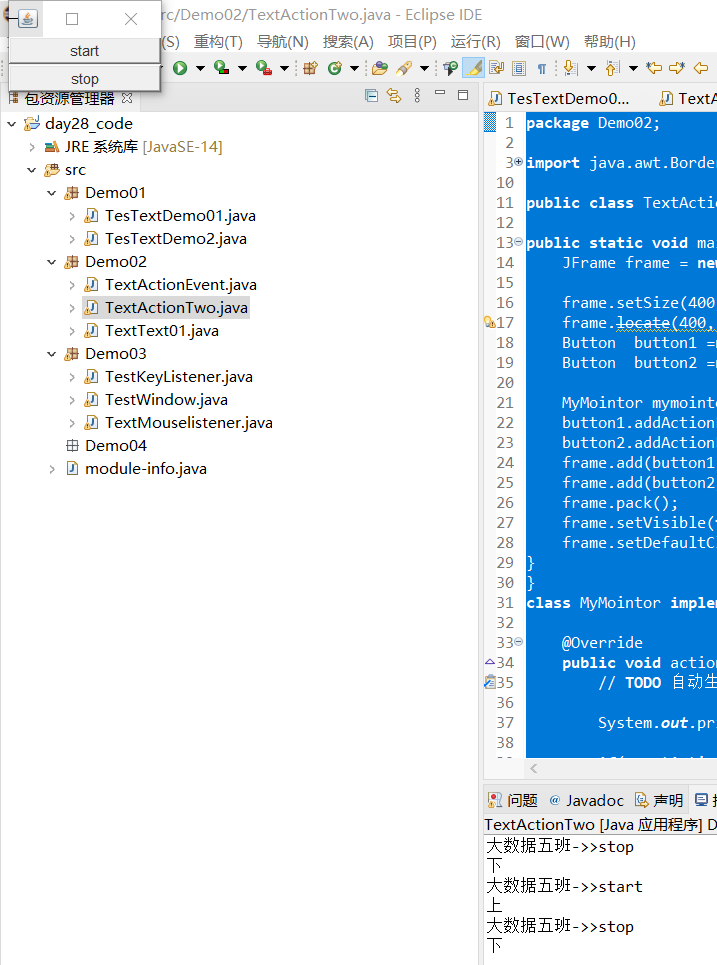Image resolution: width=717 pixels, height=965 pixels.
Task: Close the 包资源管理器 view tab
Action: tap(127, 98)
